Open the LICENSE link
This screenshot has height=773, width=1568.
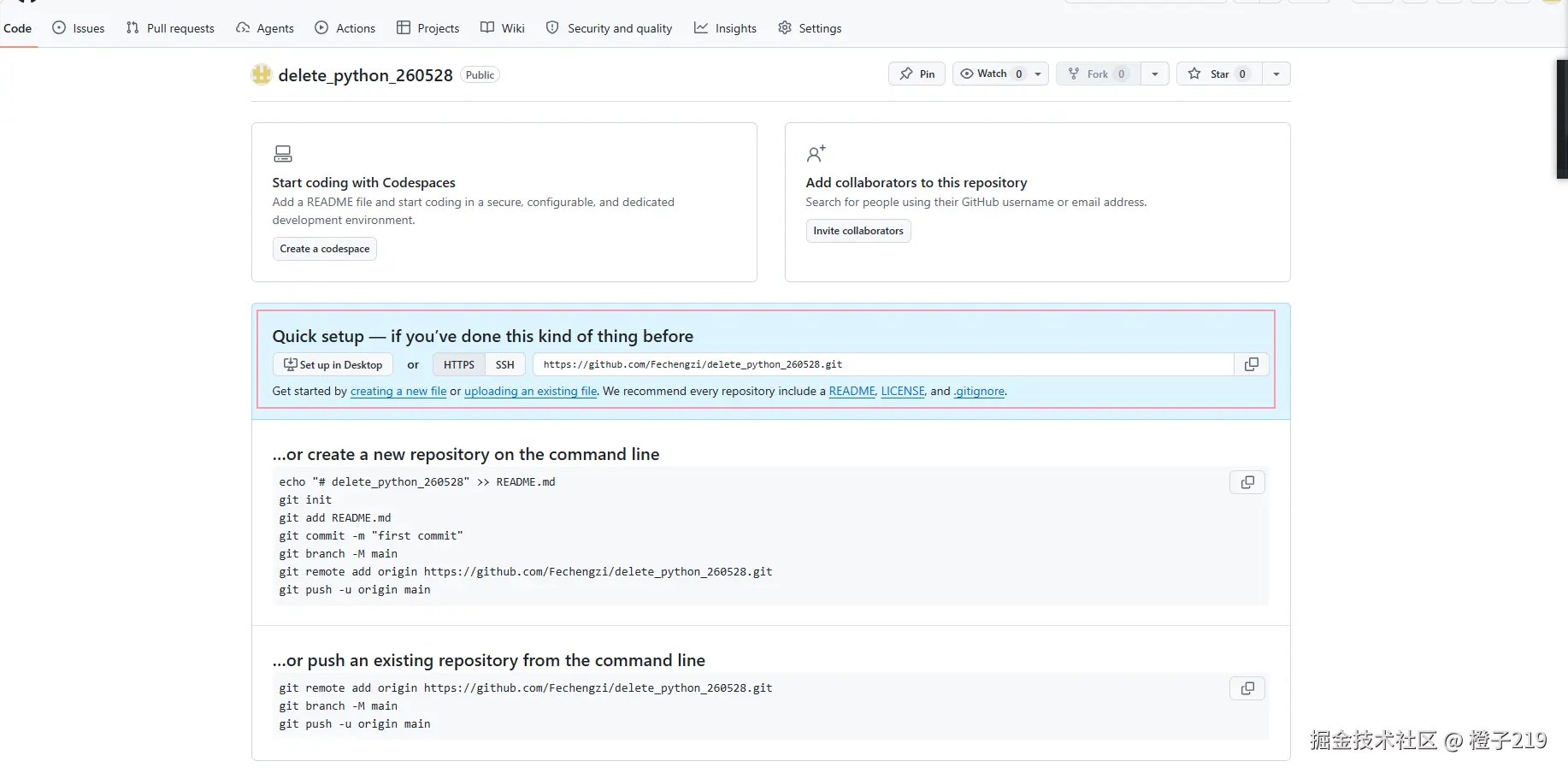pyautogui.click(x=903, y=391)
